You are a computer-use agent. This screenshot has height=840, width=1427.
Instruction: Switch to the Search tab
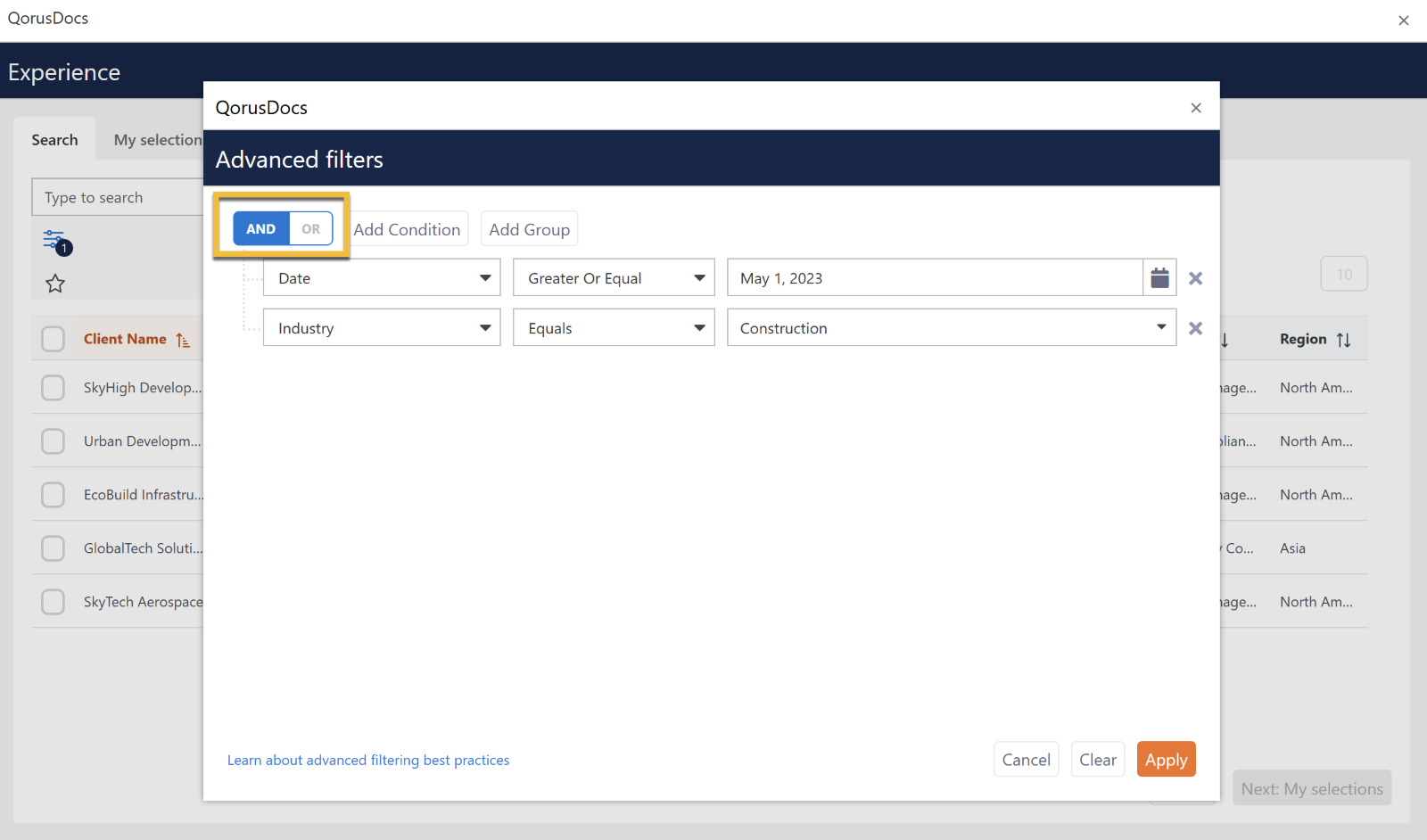(x=54, y=139)
